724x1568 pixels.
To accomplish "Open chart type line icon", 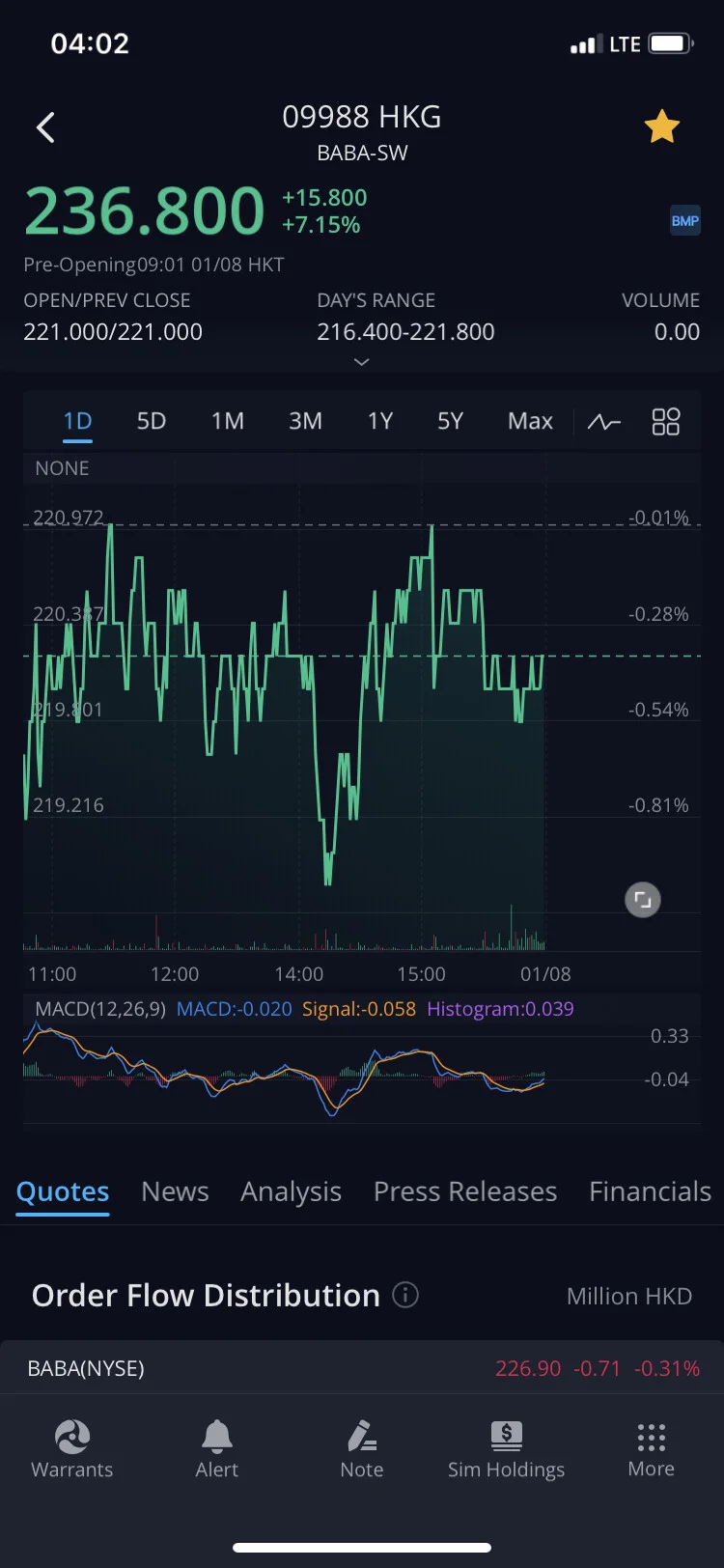I will pyautogui.click(x=604, y=422).
